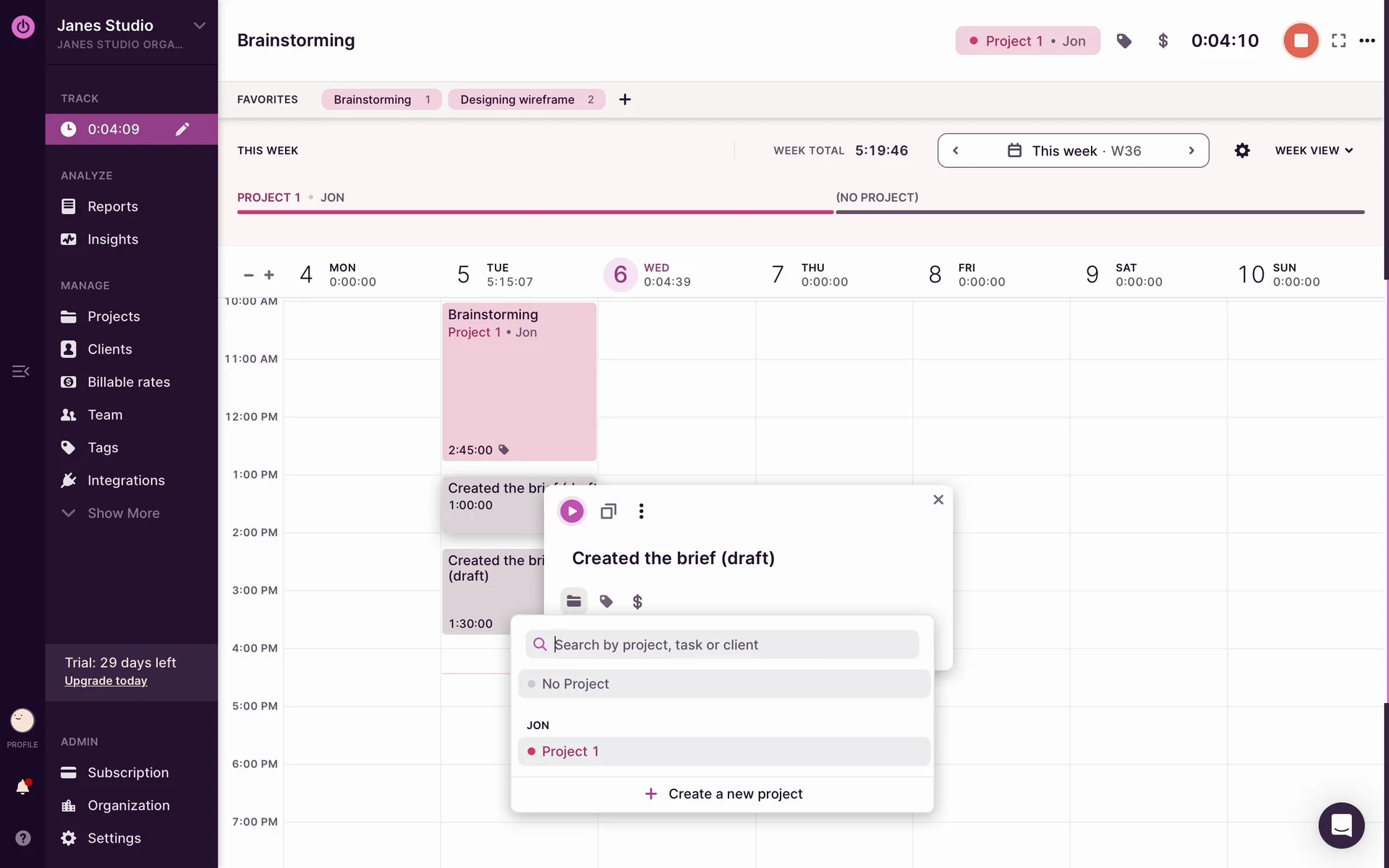1389x868 pixels.
Task: Stop the running timer
Action: coord(1300,41)
